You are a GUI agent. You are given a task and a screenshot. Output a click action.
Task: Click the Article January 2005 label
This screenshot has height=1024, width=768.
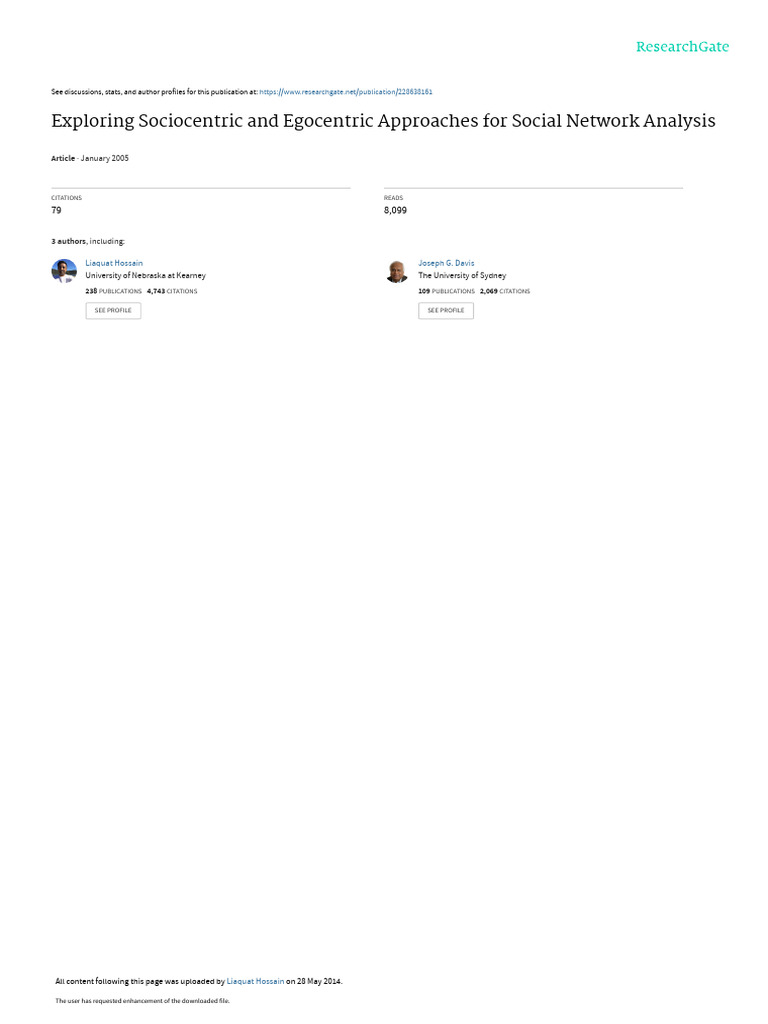click(90, 159)
